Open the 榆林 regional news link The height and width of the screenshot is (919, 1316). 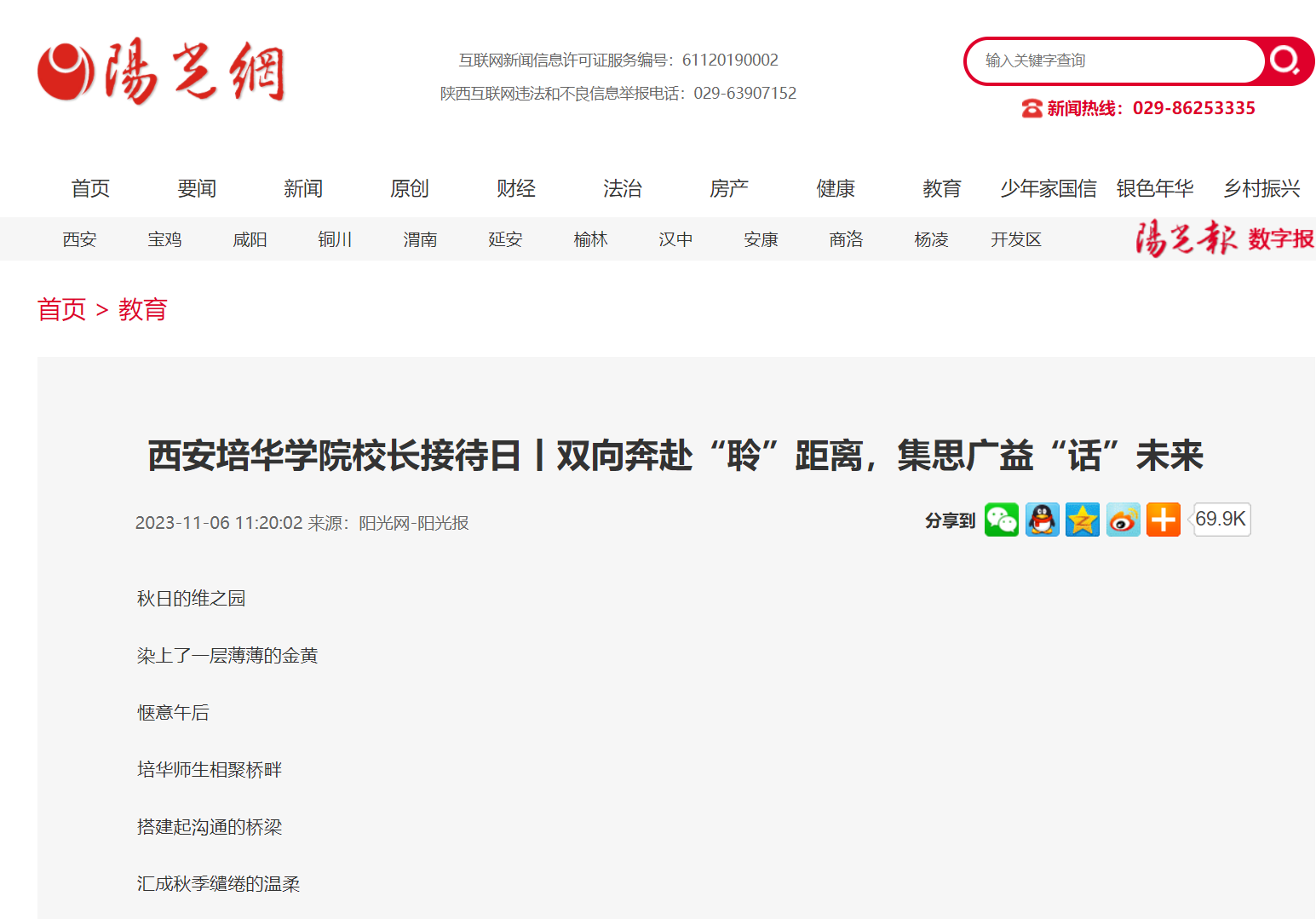point(590,240)
